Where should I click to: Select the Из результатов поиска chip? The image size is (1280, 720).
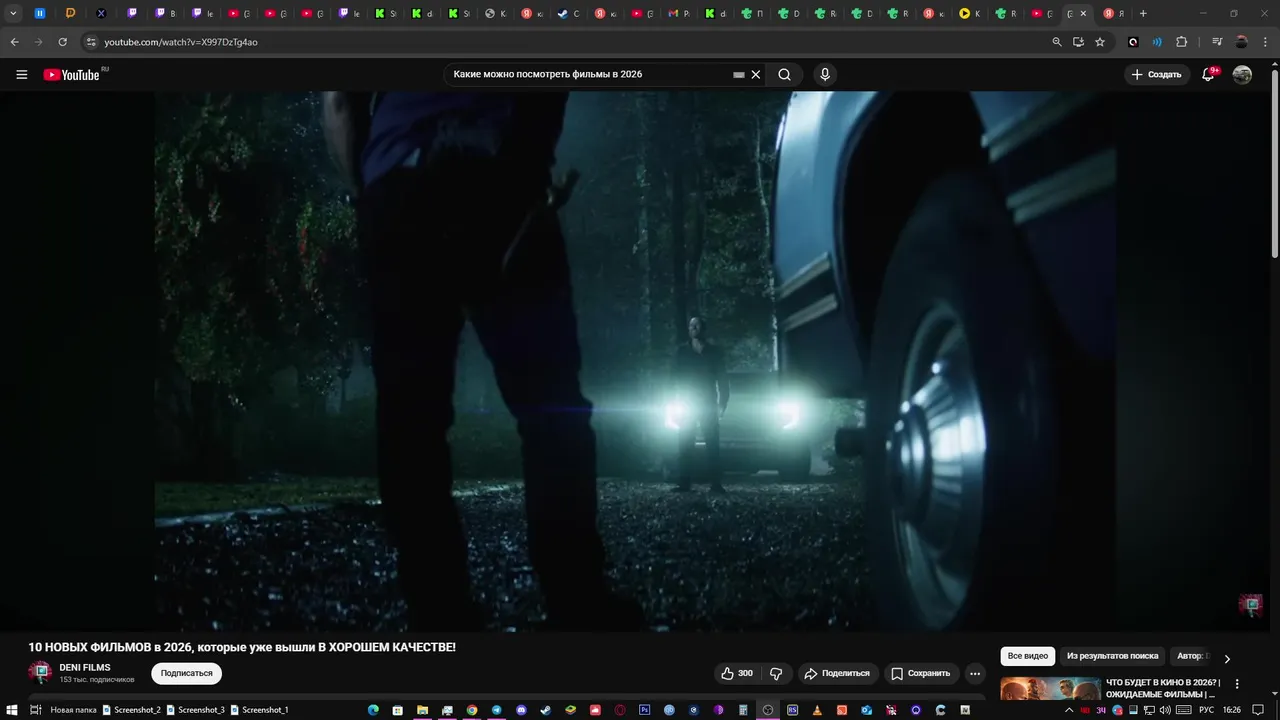pyautogui.click(x=1112, y=656)
